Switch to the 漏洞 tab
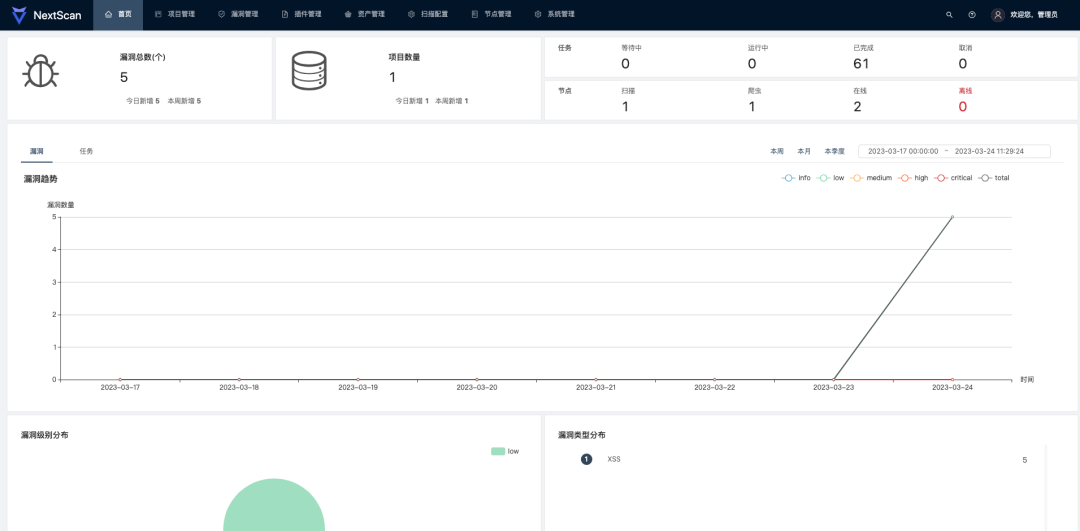Viewport: 1080px width, 531px height. tap(37, 151)
